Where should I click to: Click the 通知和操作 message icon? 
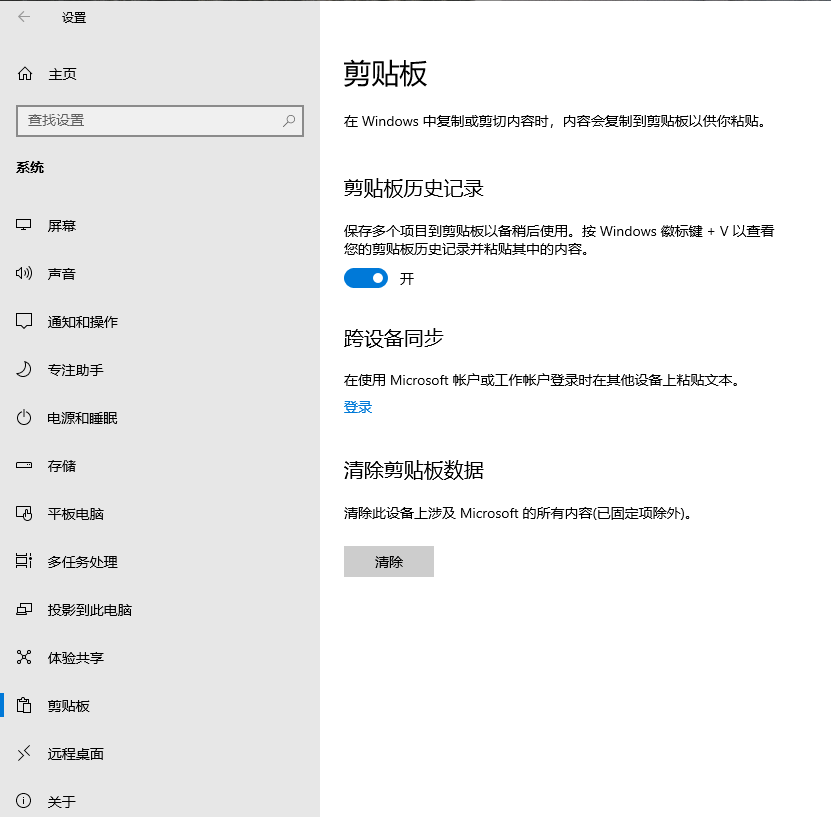(x=24, y=321)
